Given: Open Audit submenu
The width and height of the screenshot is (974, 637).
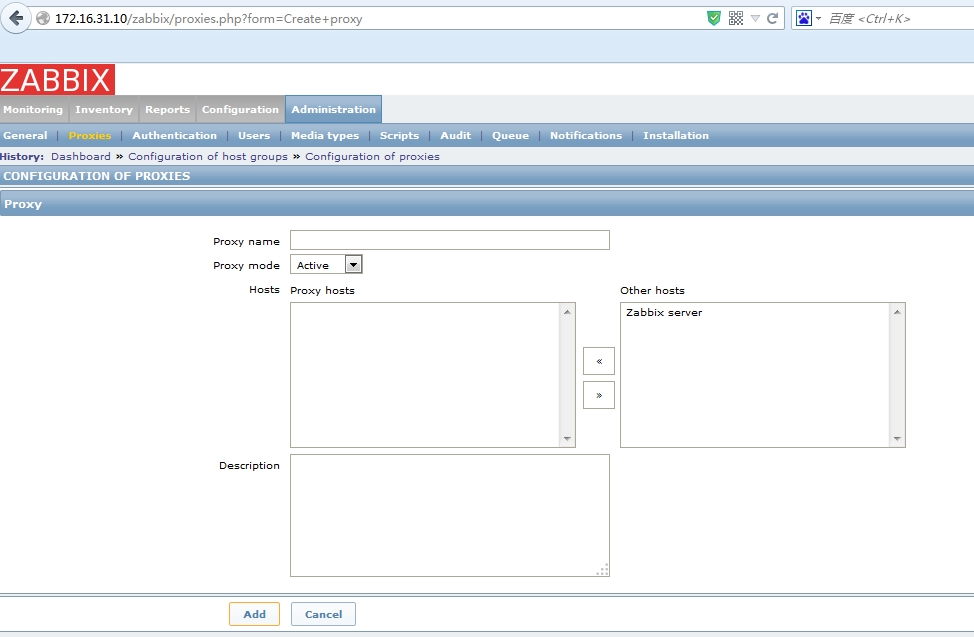Looking at the screenshot, I should (x=455, y=135).
